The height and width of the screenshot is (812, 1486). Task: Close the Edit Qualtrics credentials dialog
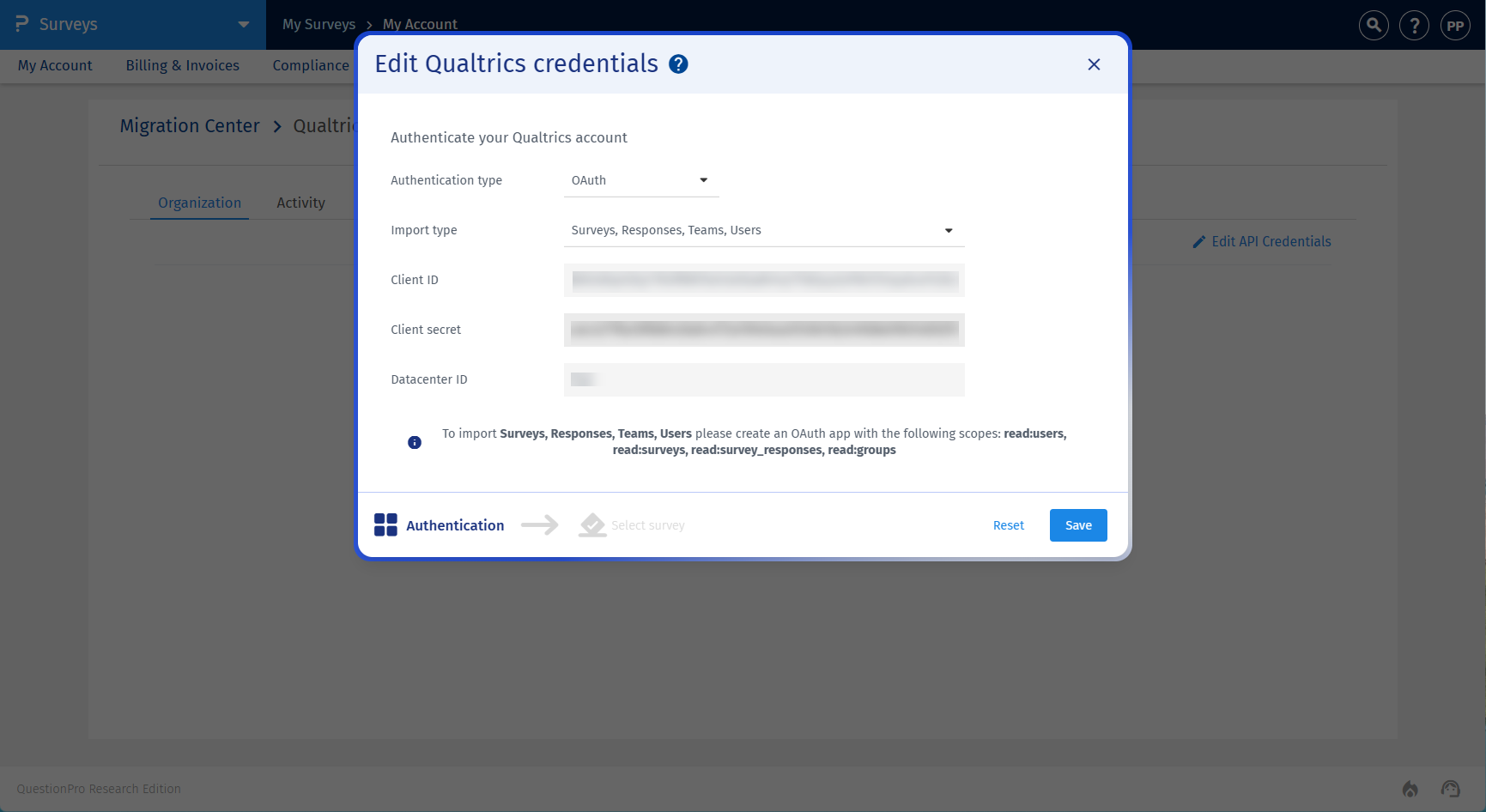tap(1094, 64)
